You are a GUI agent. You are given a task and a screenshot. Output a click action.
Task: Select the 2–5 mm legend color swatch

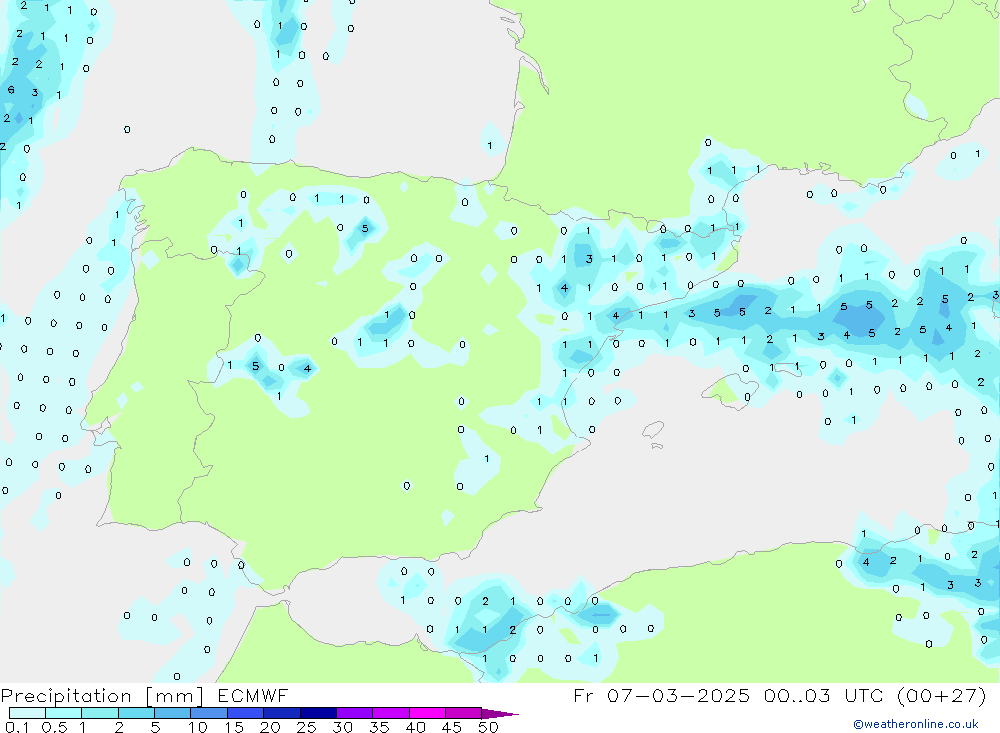[136, 713]
